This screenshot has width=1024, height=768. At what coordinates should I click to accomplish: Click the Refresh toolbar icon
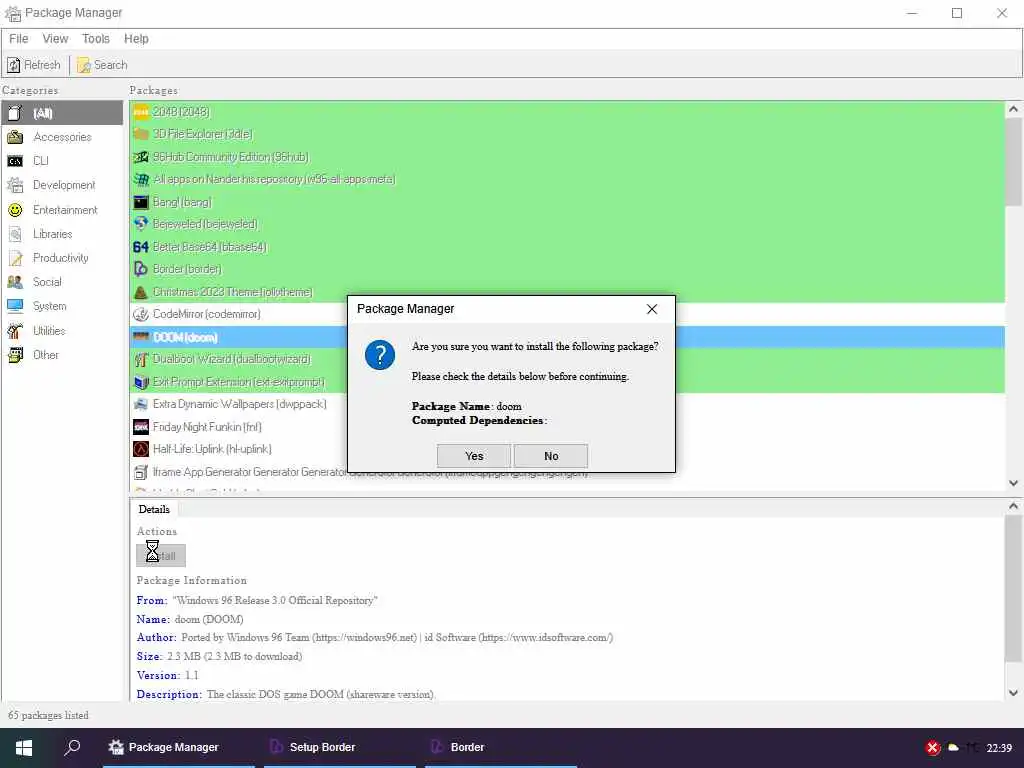(13, 65)
